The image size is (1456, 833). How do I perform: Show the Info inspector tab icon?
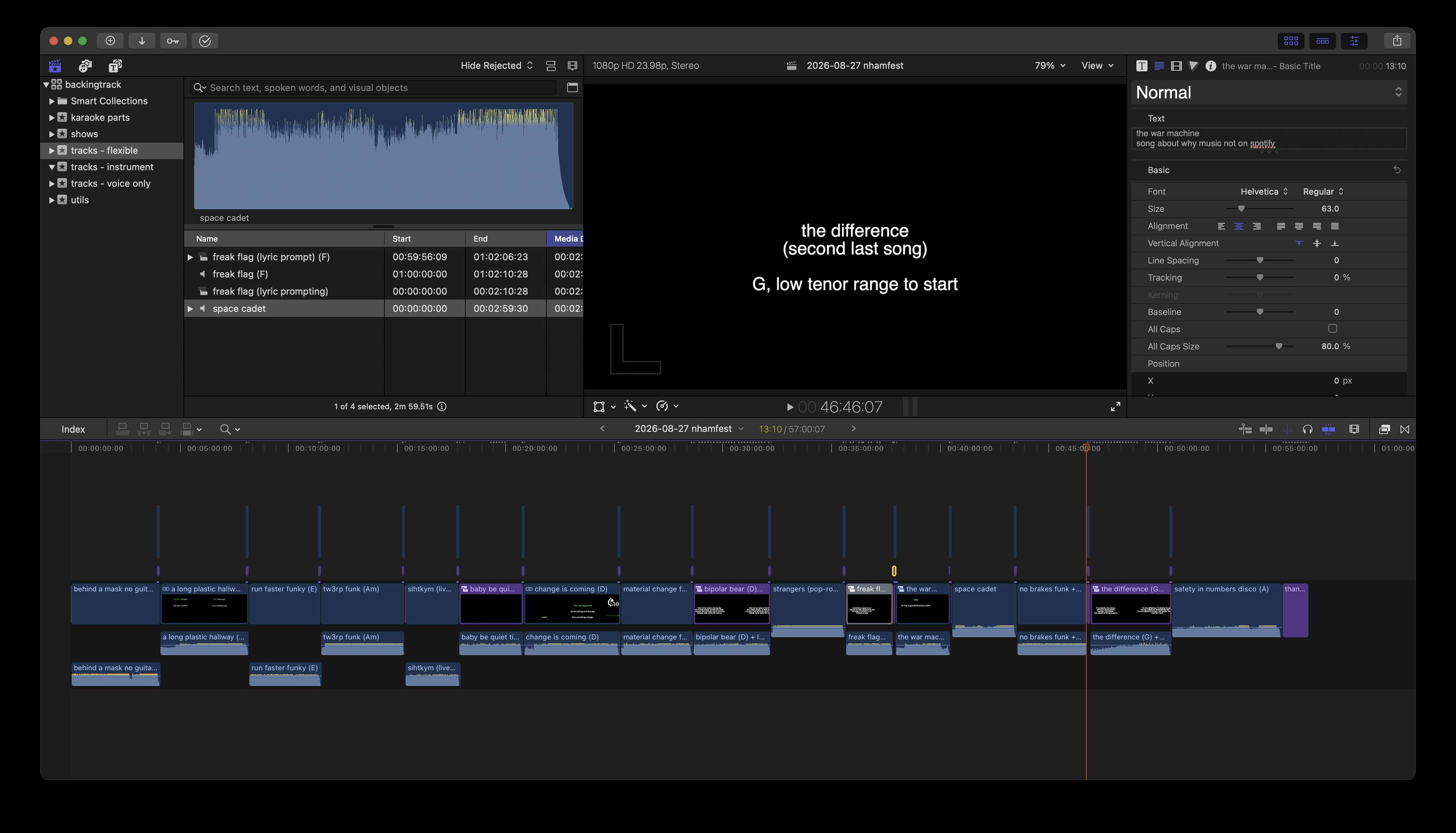pyautogui.click(x=1211, y=66)
